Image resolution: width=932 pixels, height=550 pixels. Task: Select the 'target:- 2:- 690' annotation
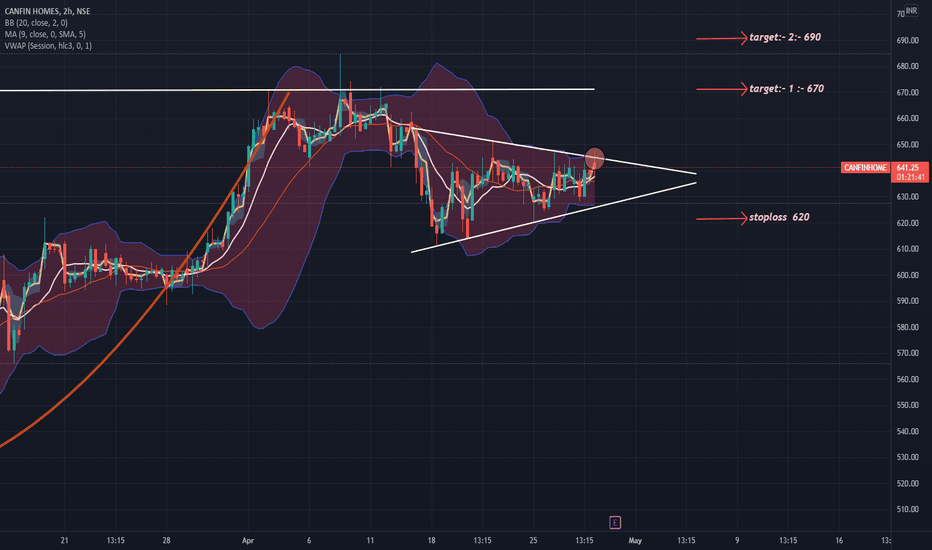[785, 37]
